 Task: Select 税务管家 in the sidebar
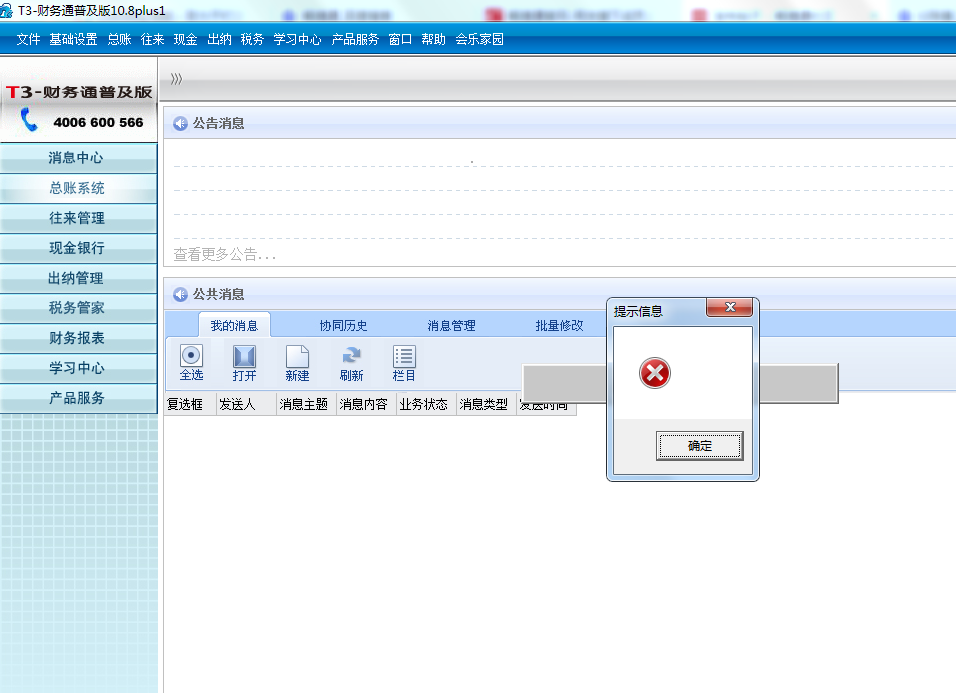pos(78,308)
